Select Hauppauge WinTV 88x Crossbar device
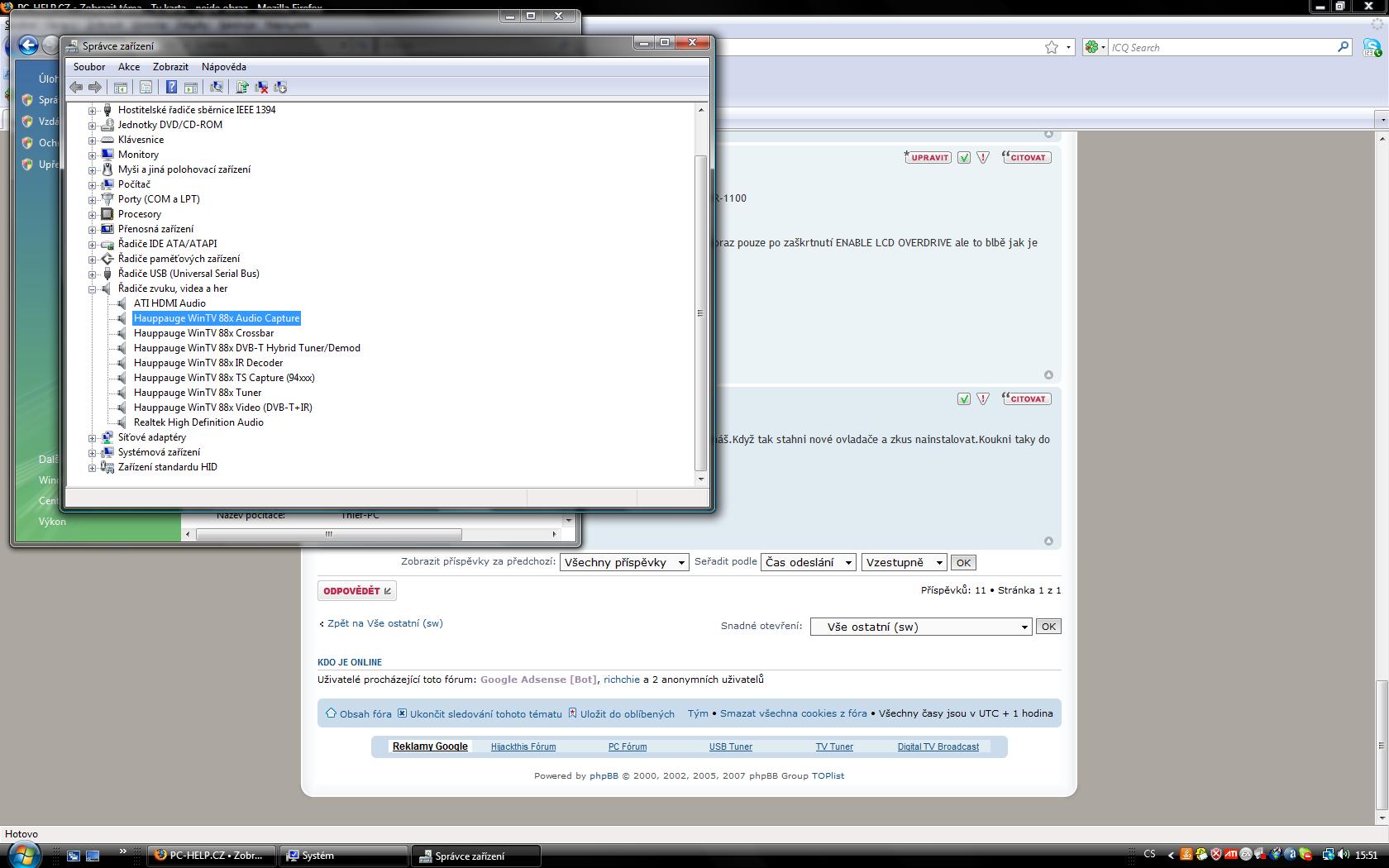Image resolution: width=1389 pixels, height=868 pixels. [x=203, y=333]
